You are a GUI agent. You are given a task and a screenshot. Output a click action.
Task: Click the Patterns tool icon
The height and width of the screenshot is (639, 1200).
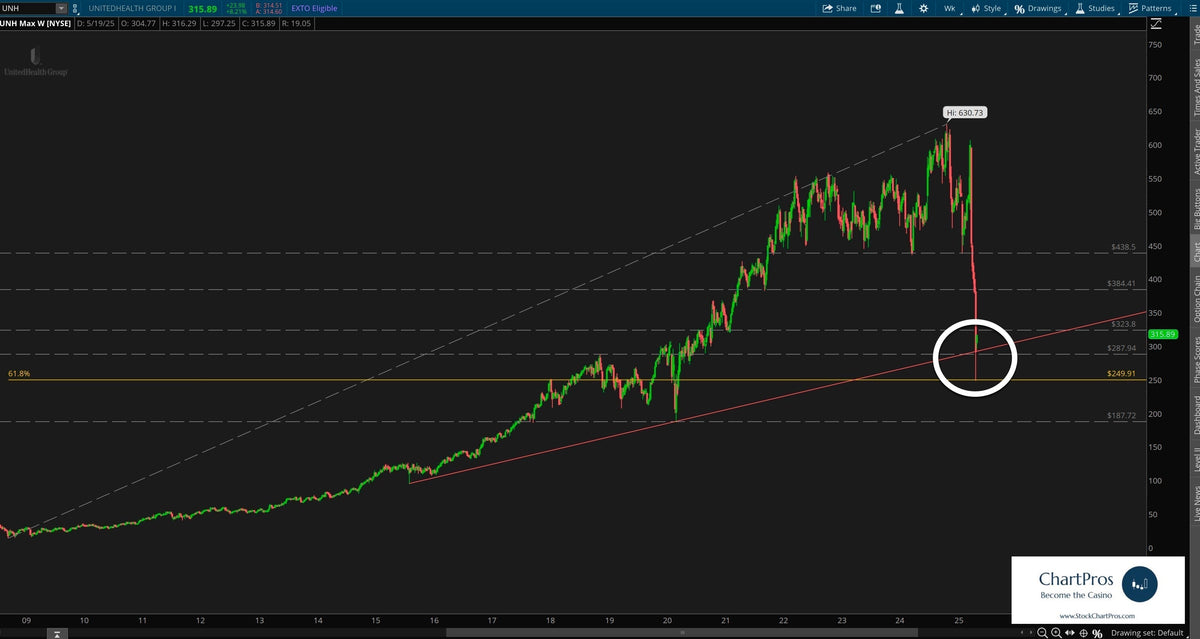point(1133,8)
